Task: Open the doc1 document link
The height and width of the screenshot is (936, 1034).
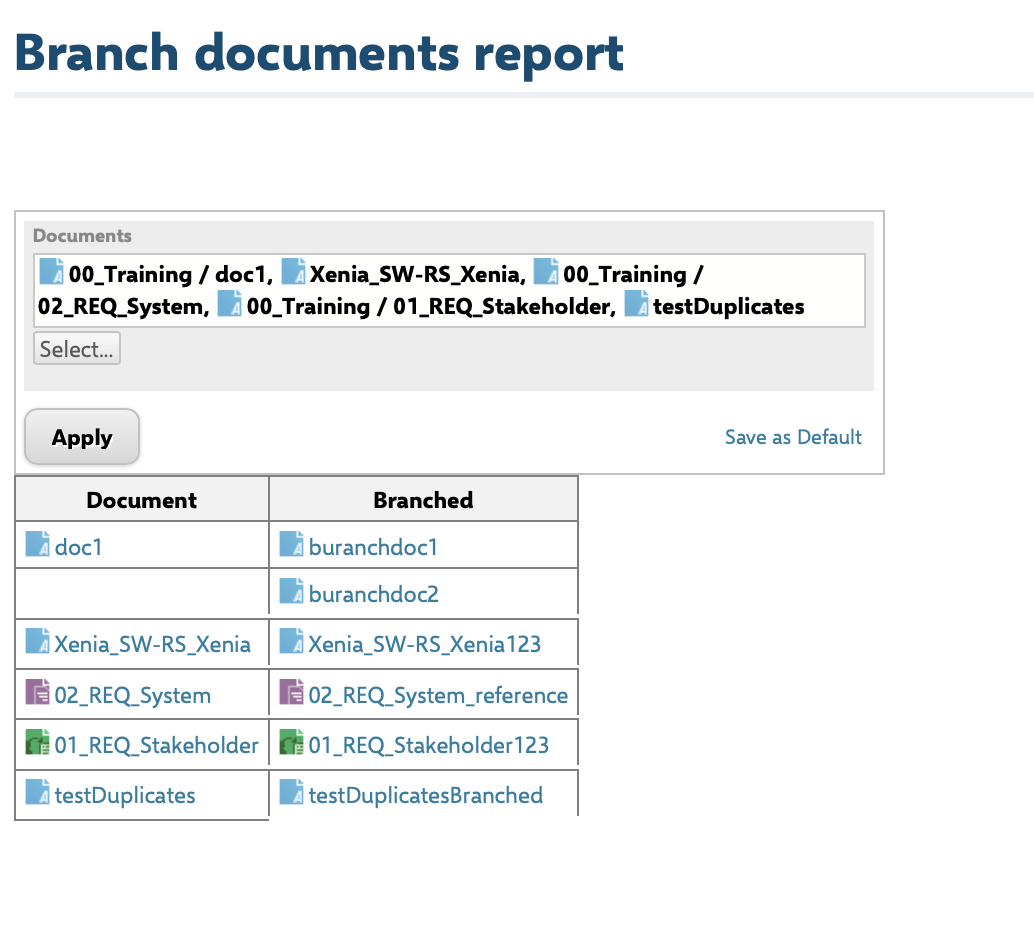Action: pos(78,547)
